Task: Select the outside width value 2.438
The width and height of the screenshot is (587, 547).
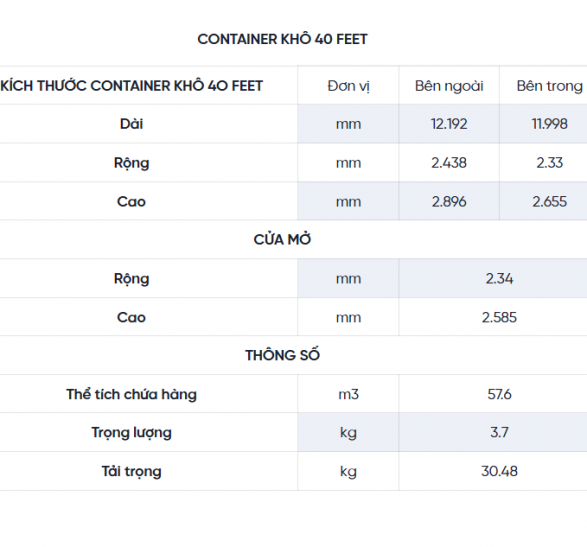Action: coord(449,163)
